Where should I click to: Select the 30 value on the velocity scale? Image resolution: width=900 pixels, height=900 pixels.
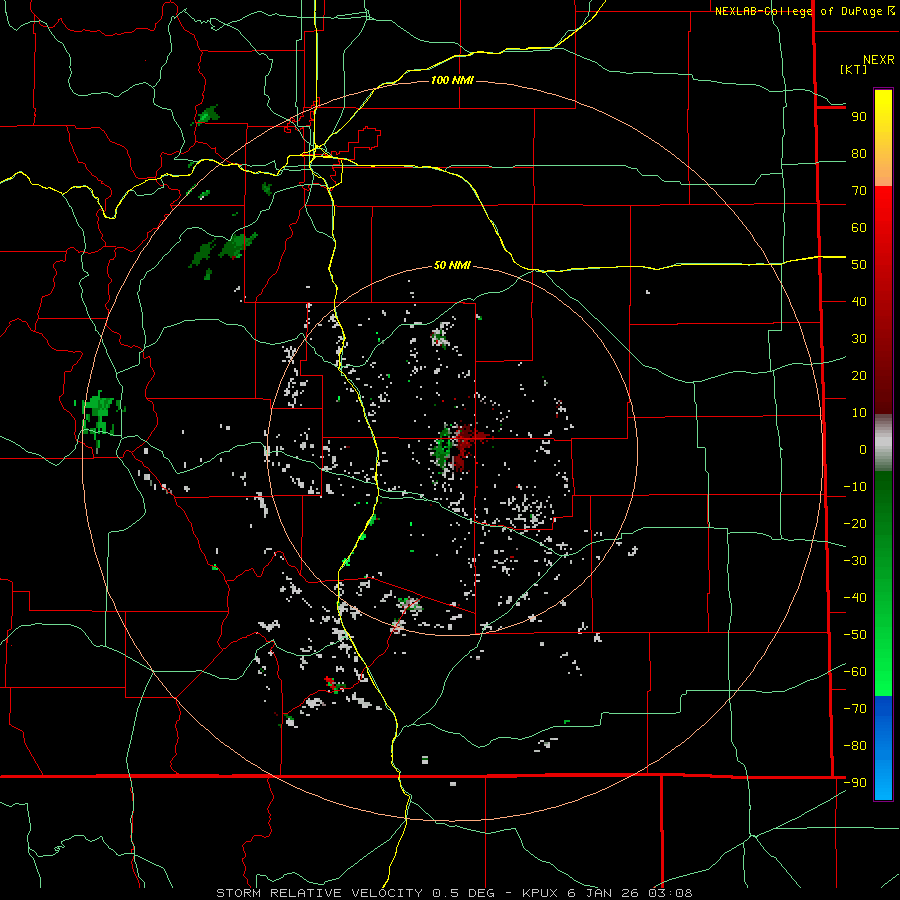(x=859, y=339)
